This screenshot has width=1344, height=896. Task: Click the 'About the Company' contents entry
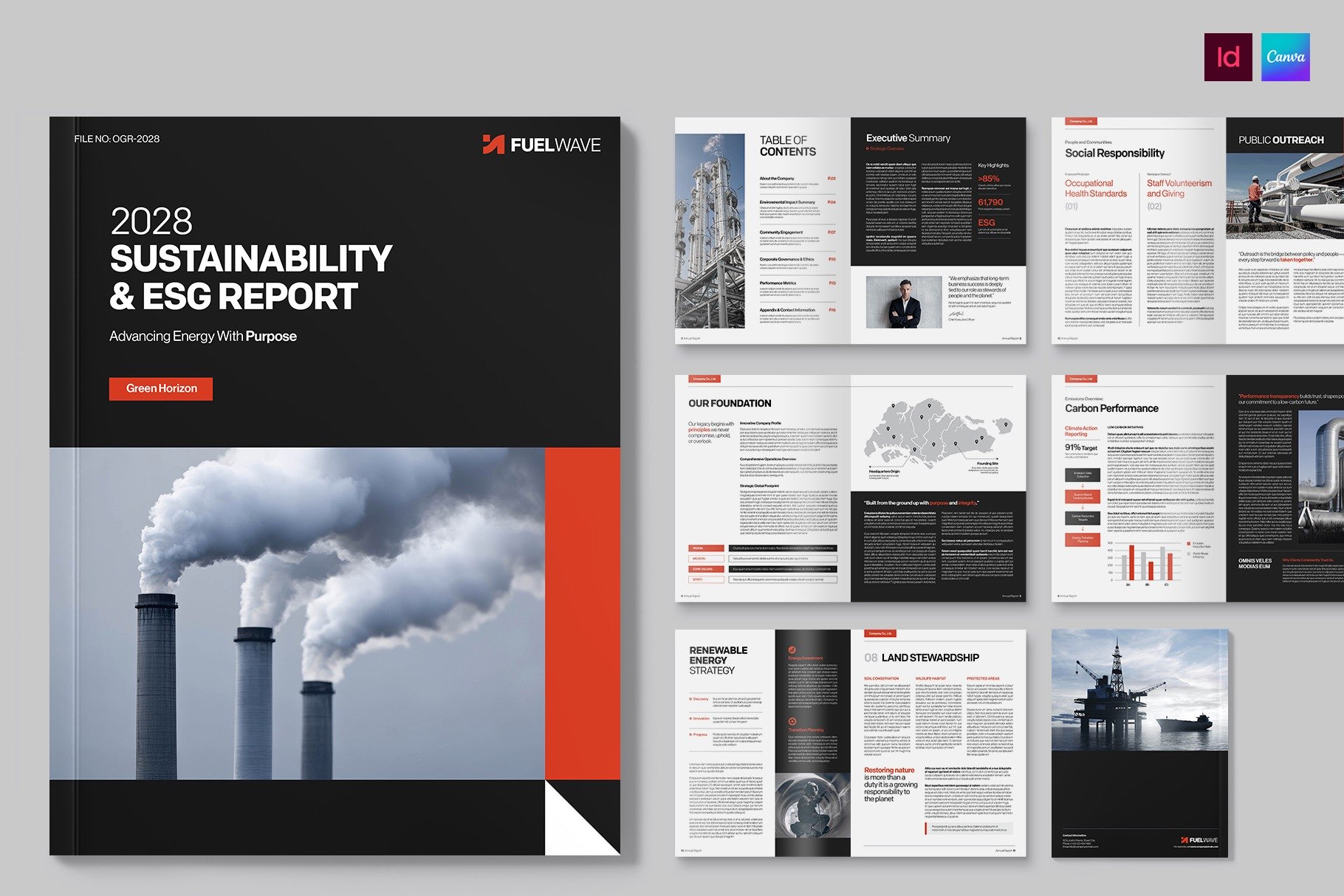coord(778,179)
